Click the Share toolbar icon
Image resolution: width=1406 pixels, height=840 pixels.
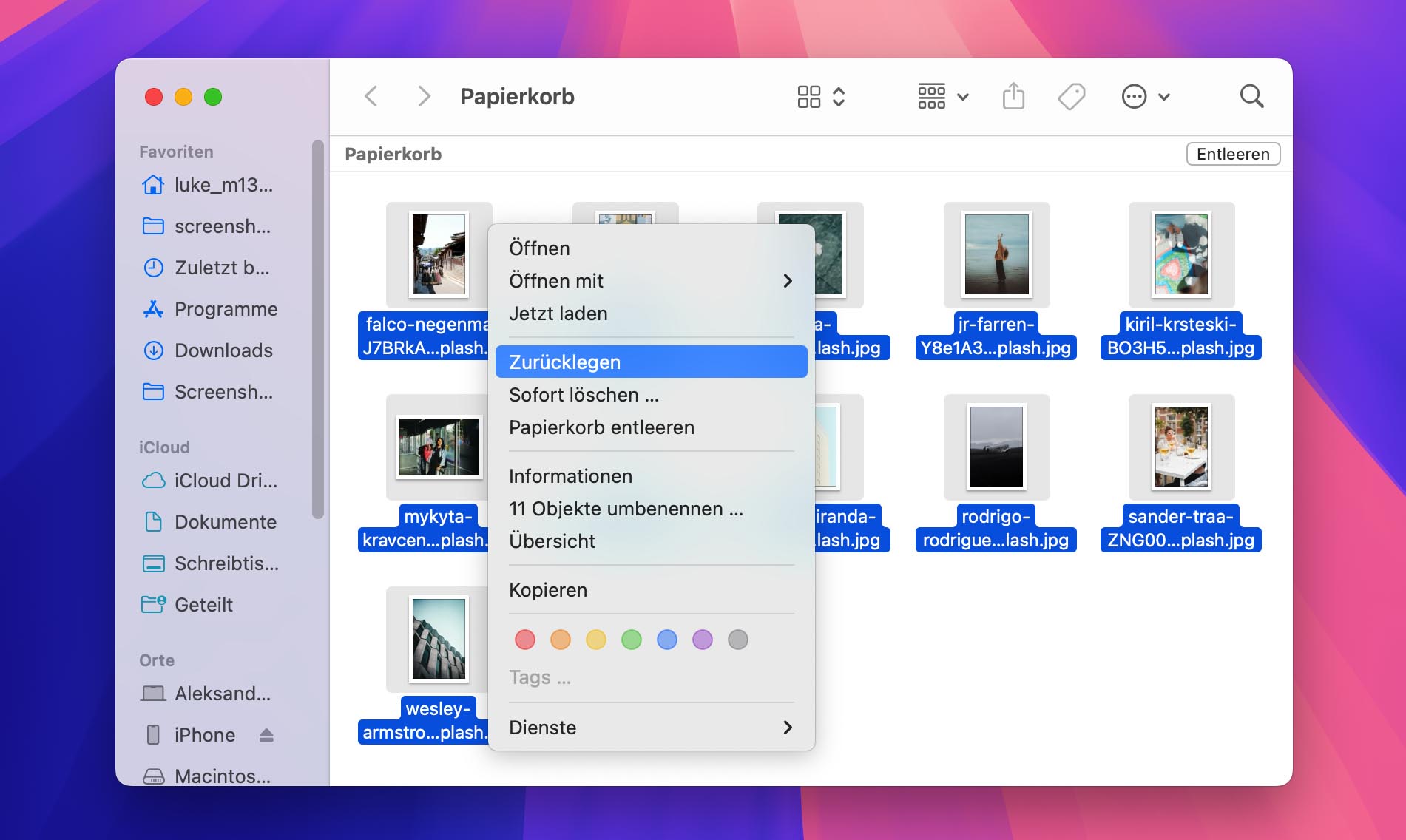coord(1013,96)
